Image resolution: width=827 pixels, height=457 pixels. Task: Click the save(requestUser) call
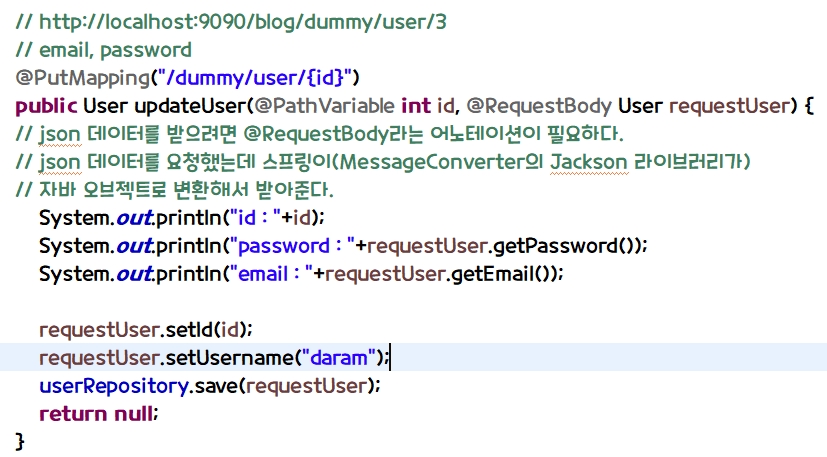point(284,386)
